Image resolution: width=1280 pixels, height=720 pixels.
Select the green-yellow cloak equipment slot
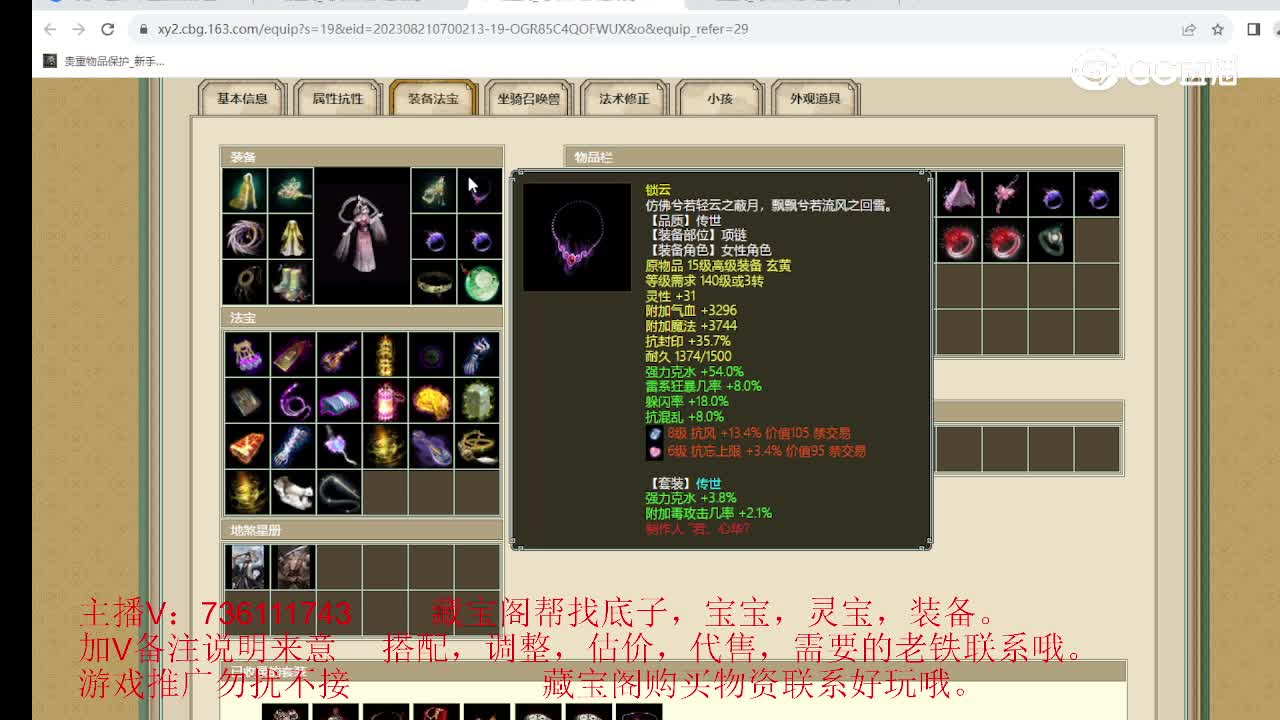click(244, 191)
